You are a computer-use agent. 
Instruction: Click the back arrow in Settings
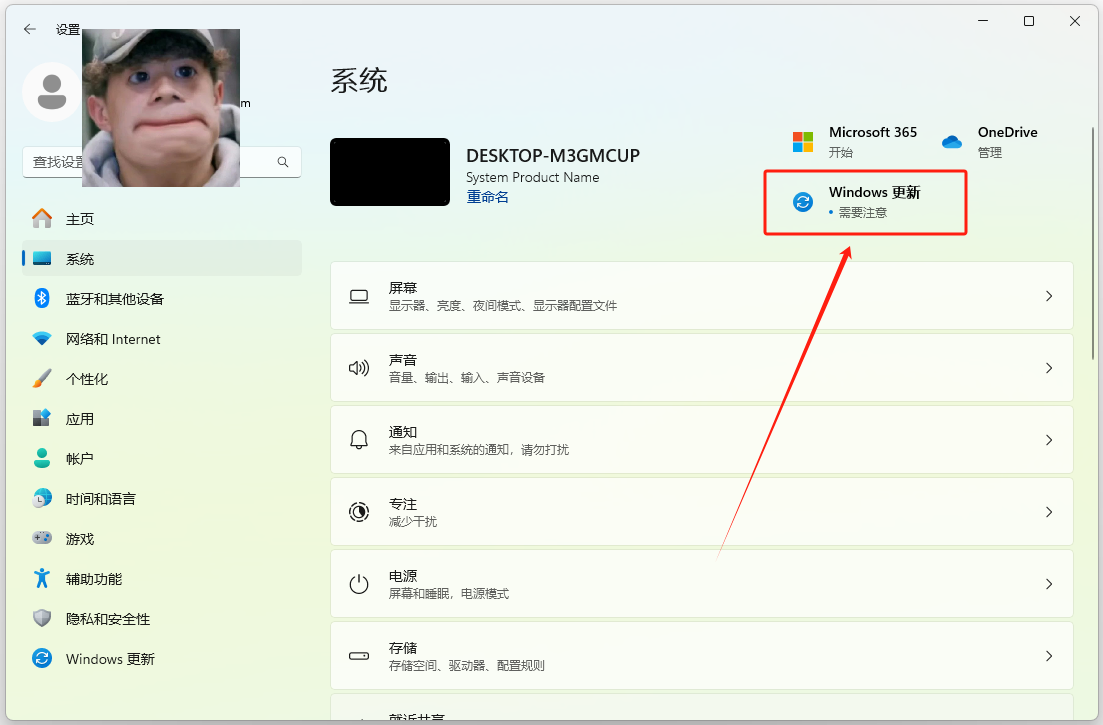pyautogui.click(x=30, y=29)
